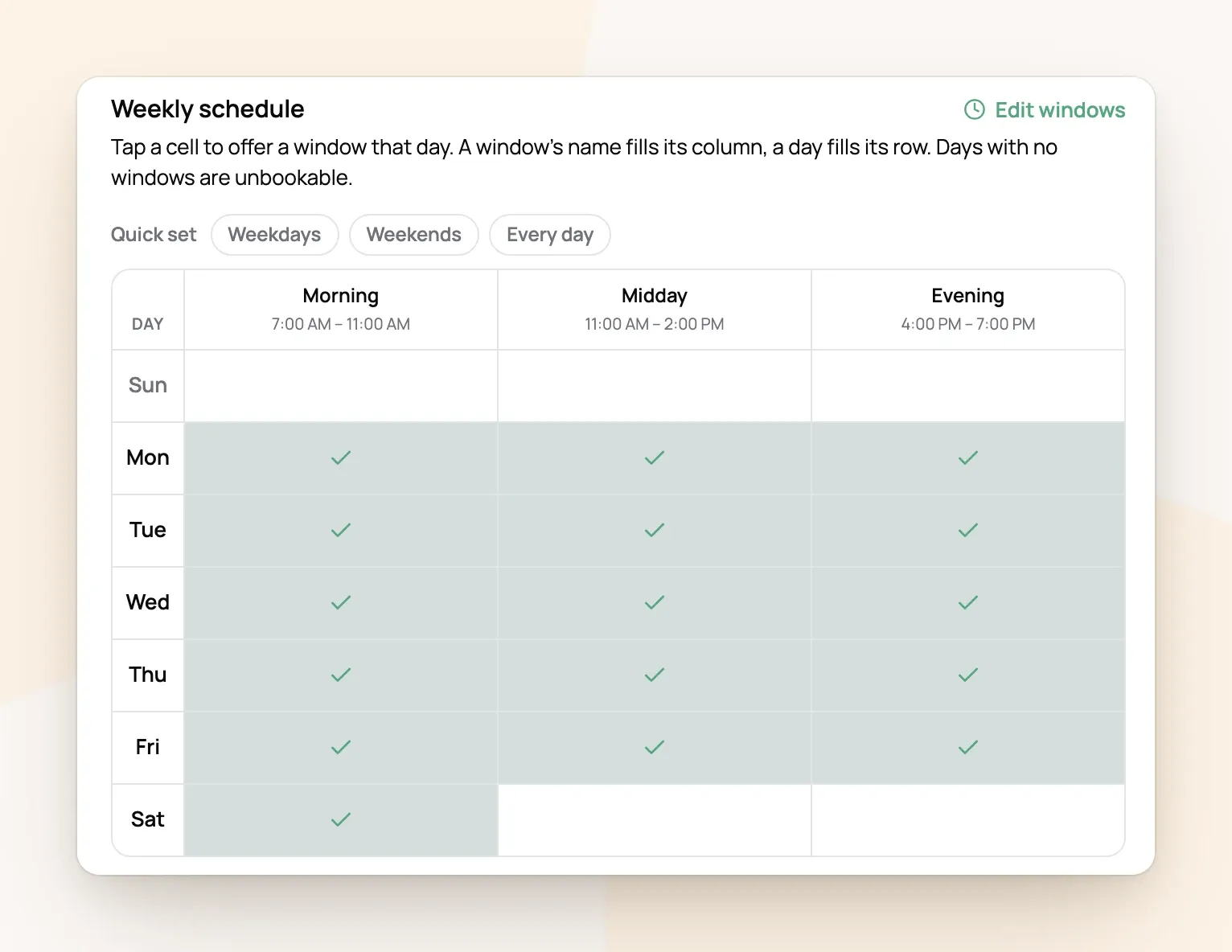Enable Sunday Midday window
This screenshot has height=952, width=1232.
coord(655,386)
